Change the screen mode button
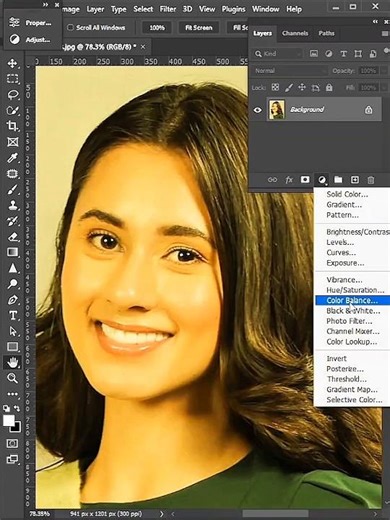Screen dimensions: 390x520 pos(13,459)
